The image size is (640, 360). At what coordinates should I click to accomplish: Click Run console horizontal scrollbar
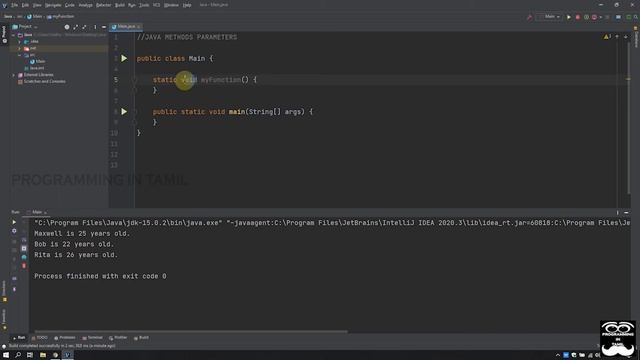pyautogui.click(x=191, y=331)
